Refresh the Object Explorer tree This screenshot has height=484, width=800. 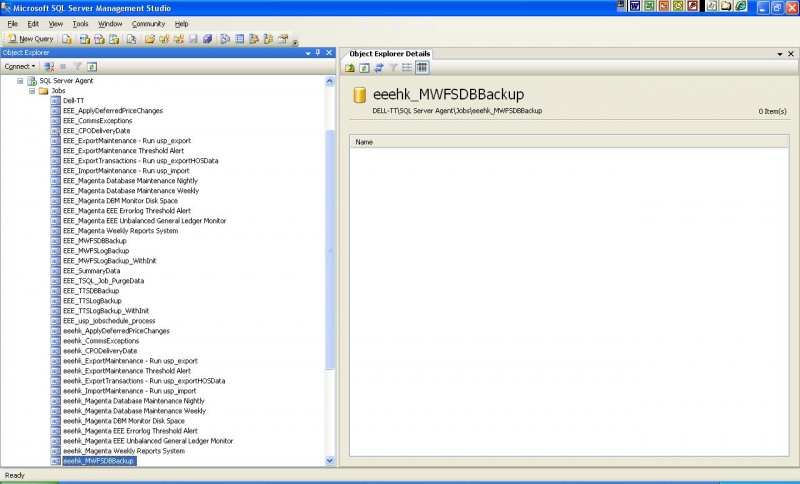click(x=92, y=66)
